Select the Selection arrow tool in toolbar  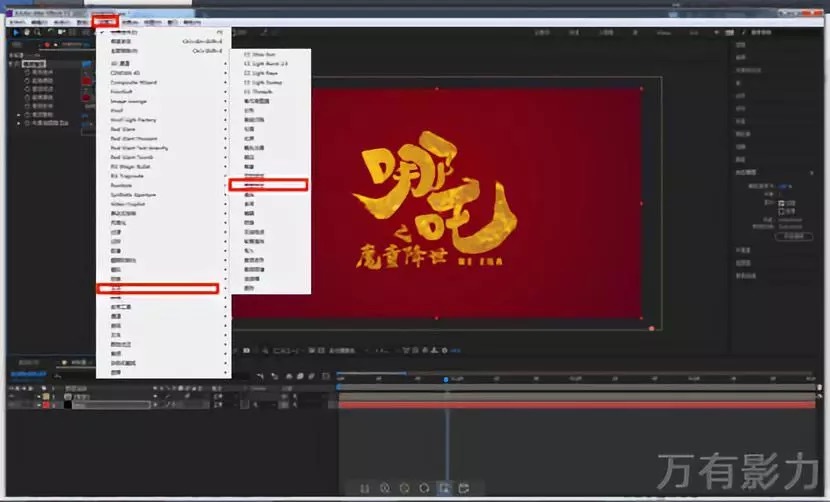pos(16,33)
